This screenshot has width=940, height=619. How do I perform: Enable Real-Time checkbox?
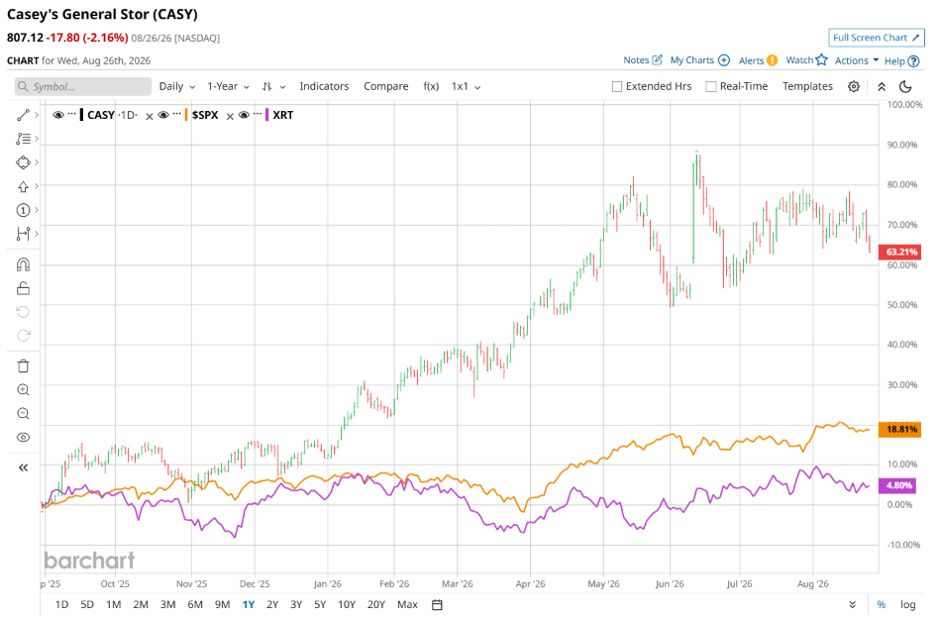coord(710,86)
